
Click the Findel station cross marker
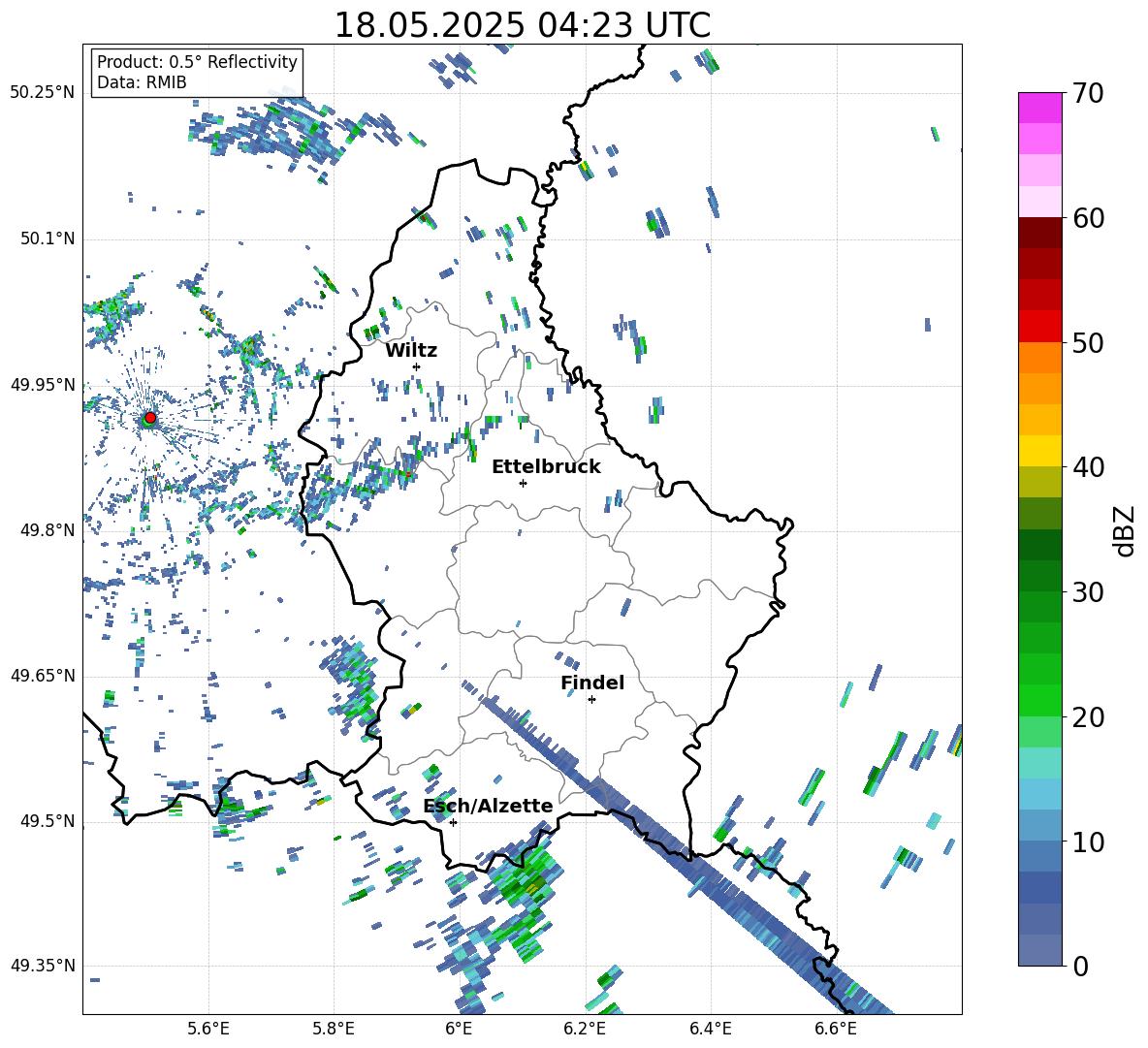(591, 700)
